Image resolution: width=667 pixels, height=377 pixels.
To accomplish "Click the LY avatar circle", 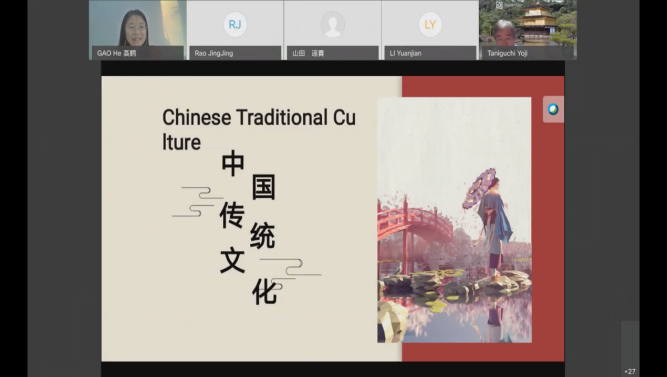I will (430, 25).
